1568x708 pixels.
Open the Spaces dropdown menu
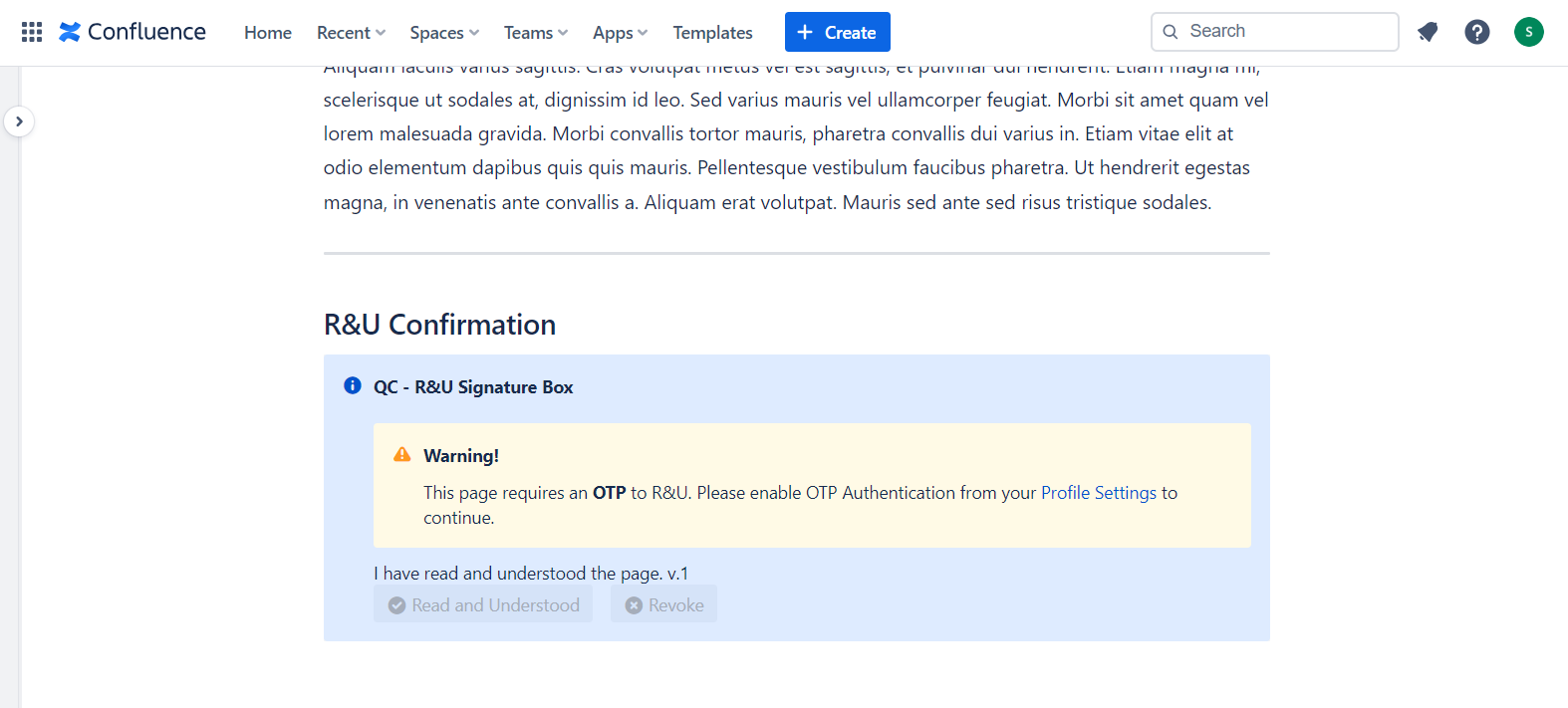(x=444, y=33)
